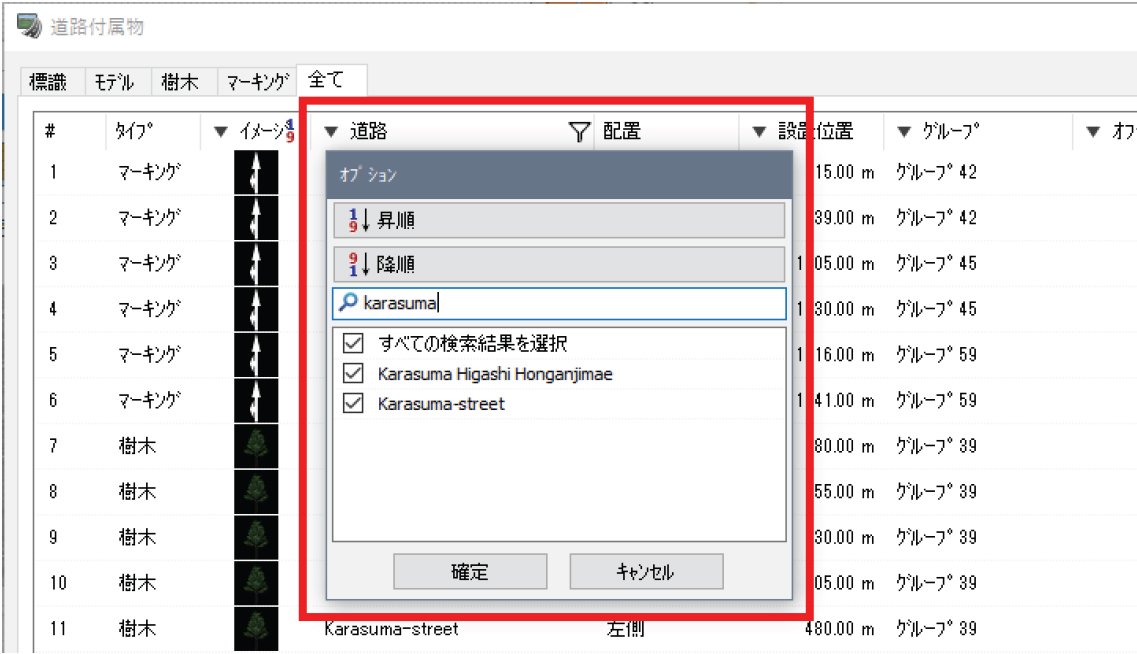Open the グループ column dropdown arrow
Screen dimensions: 1137x654
tap(904, 132)
